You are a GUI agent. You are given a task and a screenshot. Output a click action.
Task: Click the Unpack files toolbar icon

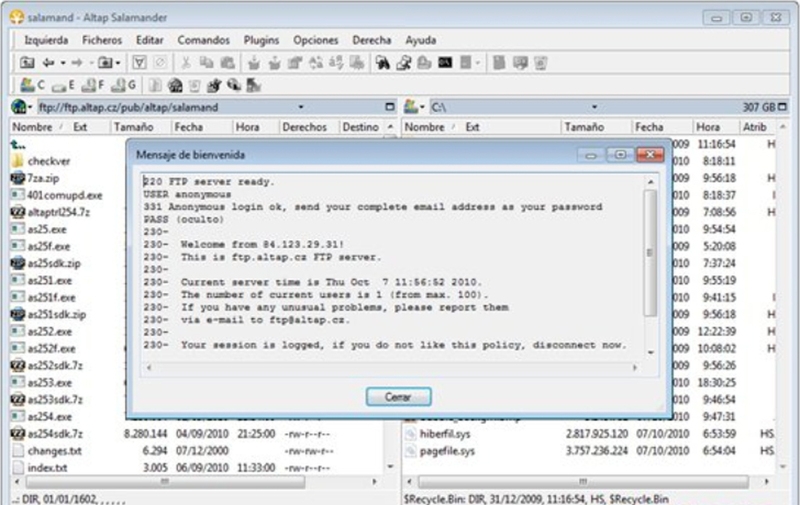click(x=274, y=63)
